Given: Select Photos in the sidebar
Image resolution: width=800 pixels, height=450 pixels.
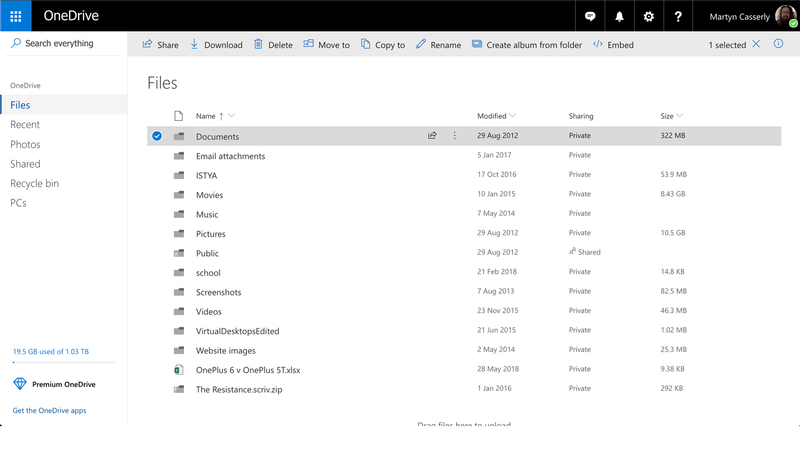Looking at the screenshot, I should coord(25,144).
